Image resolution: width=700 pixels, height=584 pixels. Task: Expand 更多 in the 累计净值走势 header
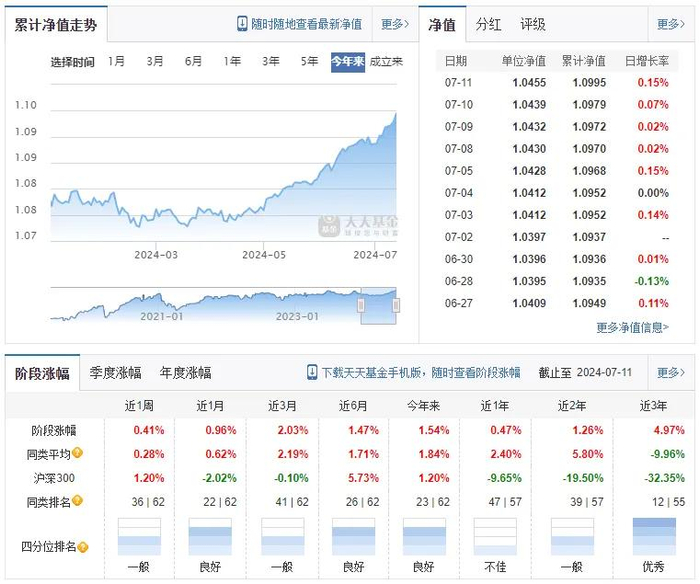[394, 24]
